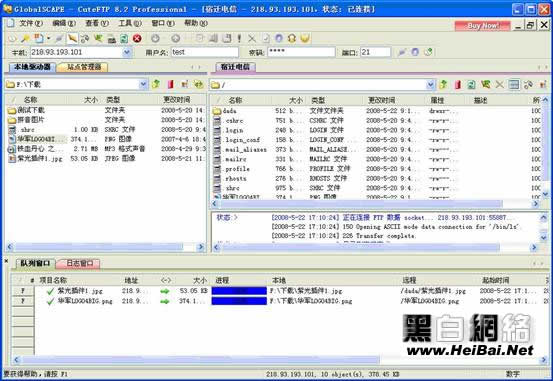
Task: Click the settings icon at quick connect bar end
Action: [428, 52]
